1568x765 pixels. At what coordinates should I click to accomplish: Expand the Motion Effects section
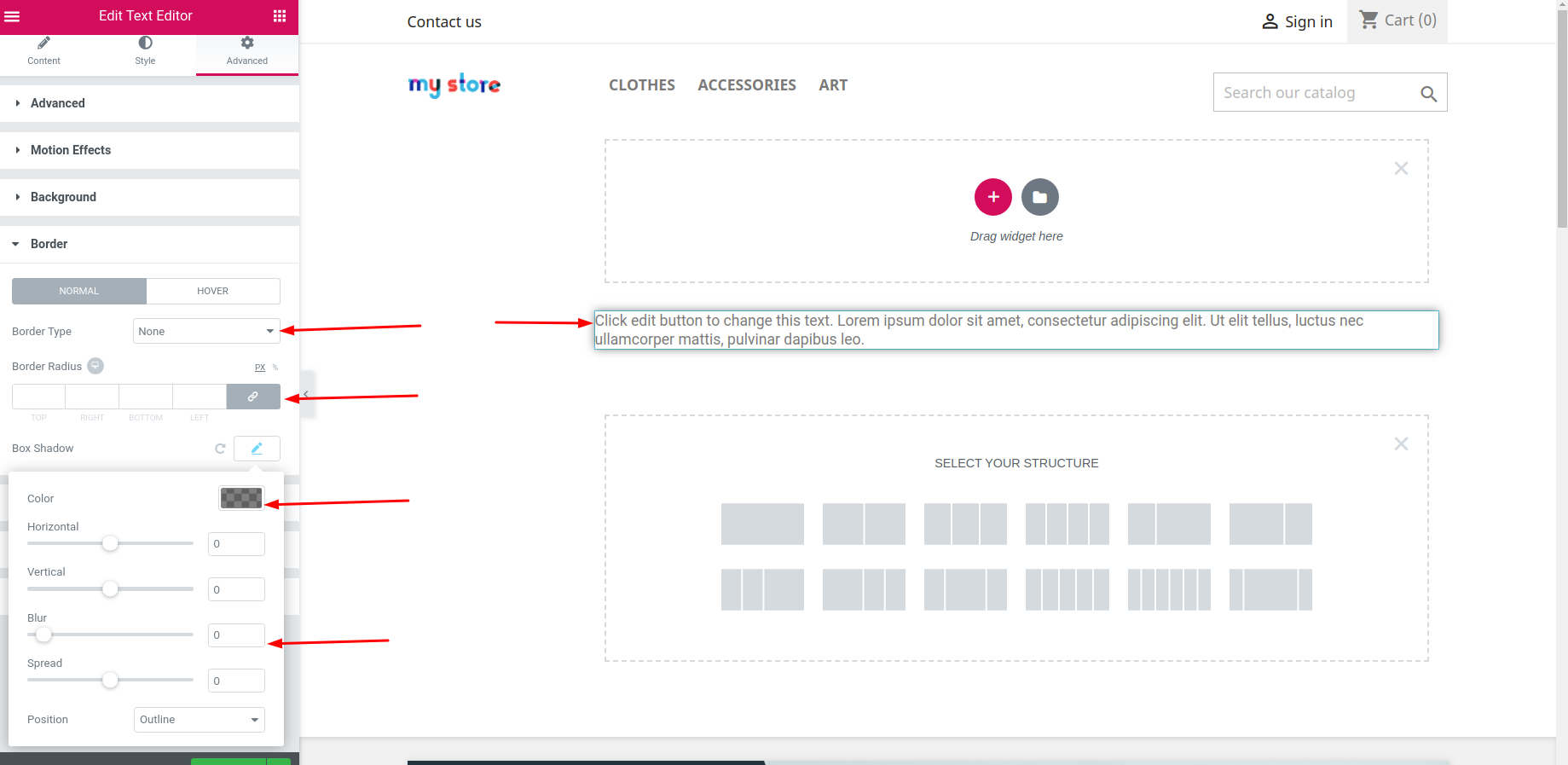click(149, 150)
